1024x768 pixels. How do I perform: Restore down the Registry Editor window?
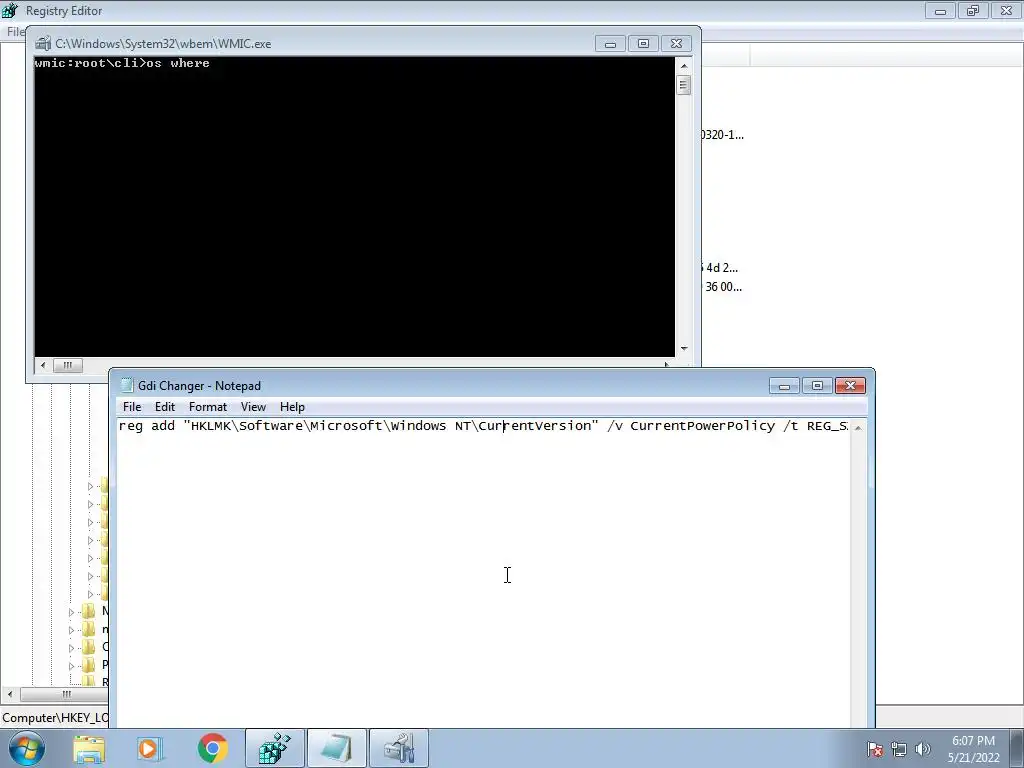coord(973,10)
